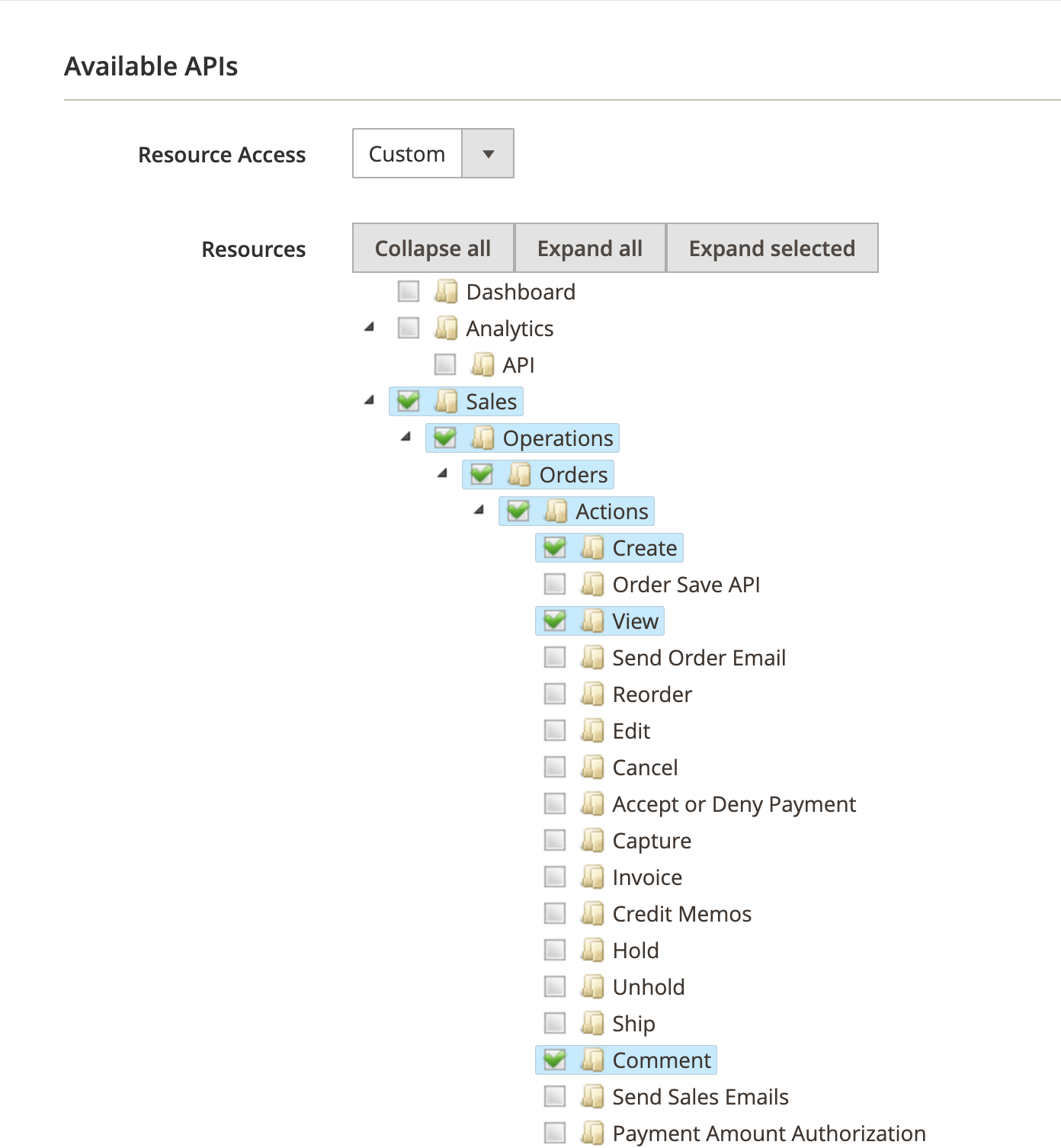Click the Capture folder icon
This screenshot has height=1148, width=1061.
click(592, 840)
